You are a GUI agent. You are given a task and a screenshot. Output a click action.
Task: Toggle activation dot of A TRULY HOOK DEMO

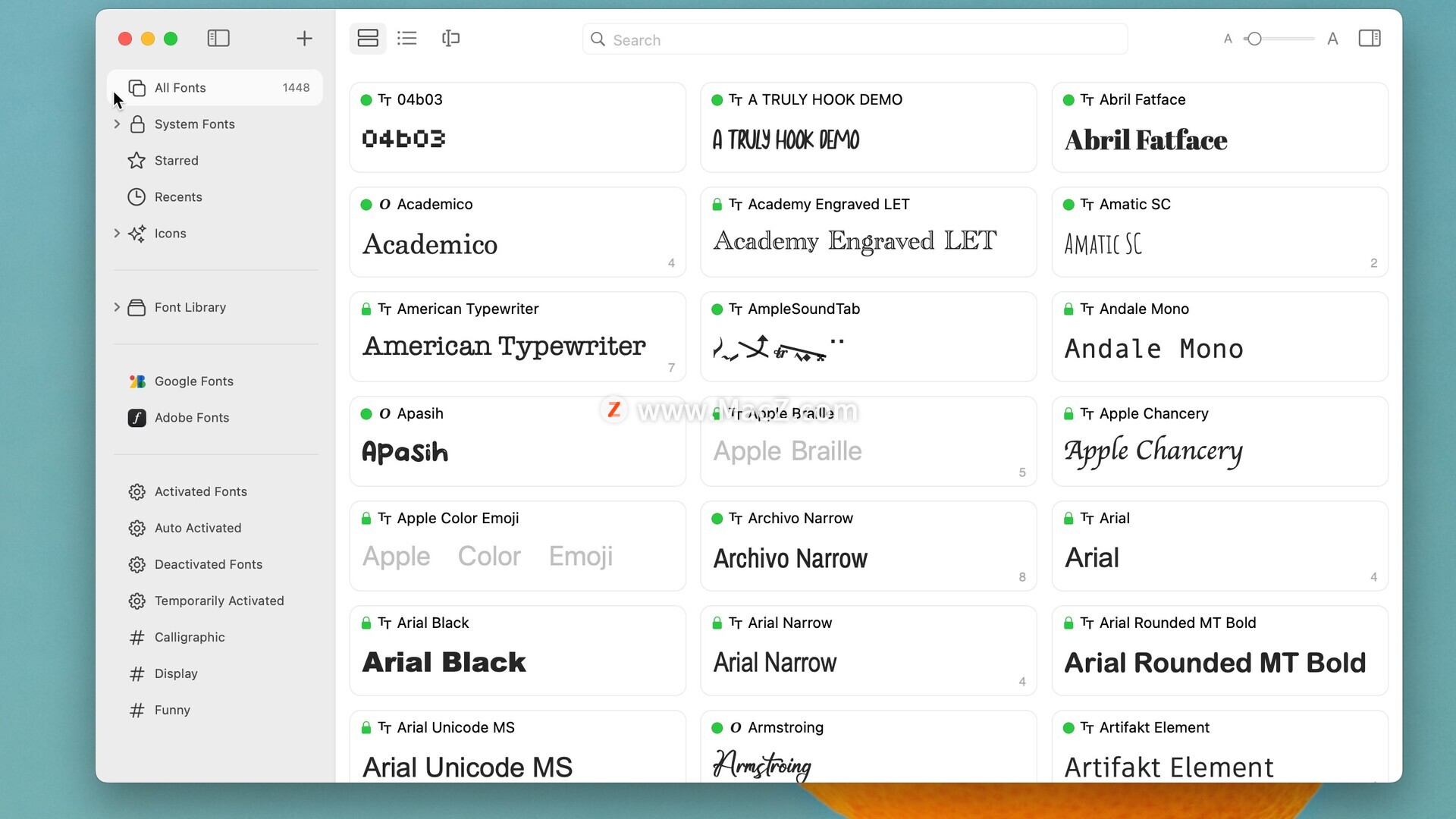click(x=717, y=100)
